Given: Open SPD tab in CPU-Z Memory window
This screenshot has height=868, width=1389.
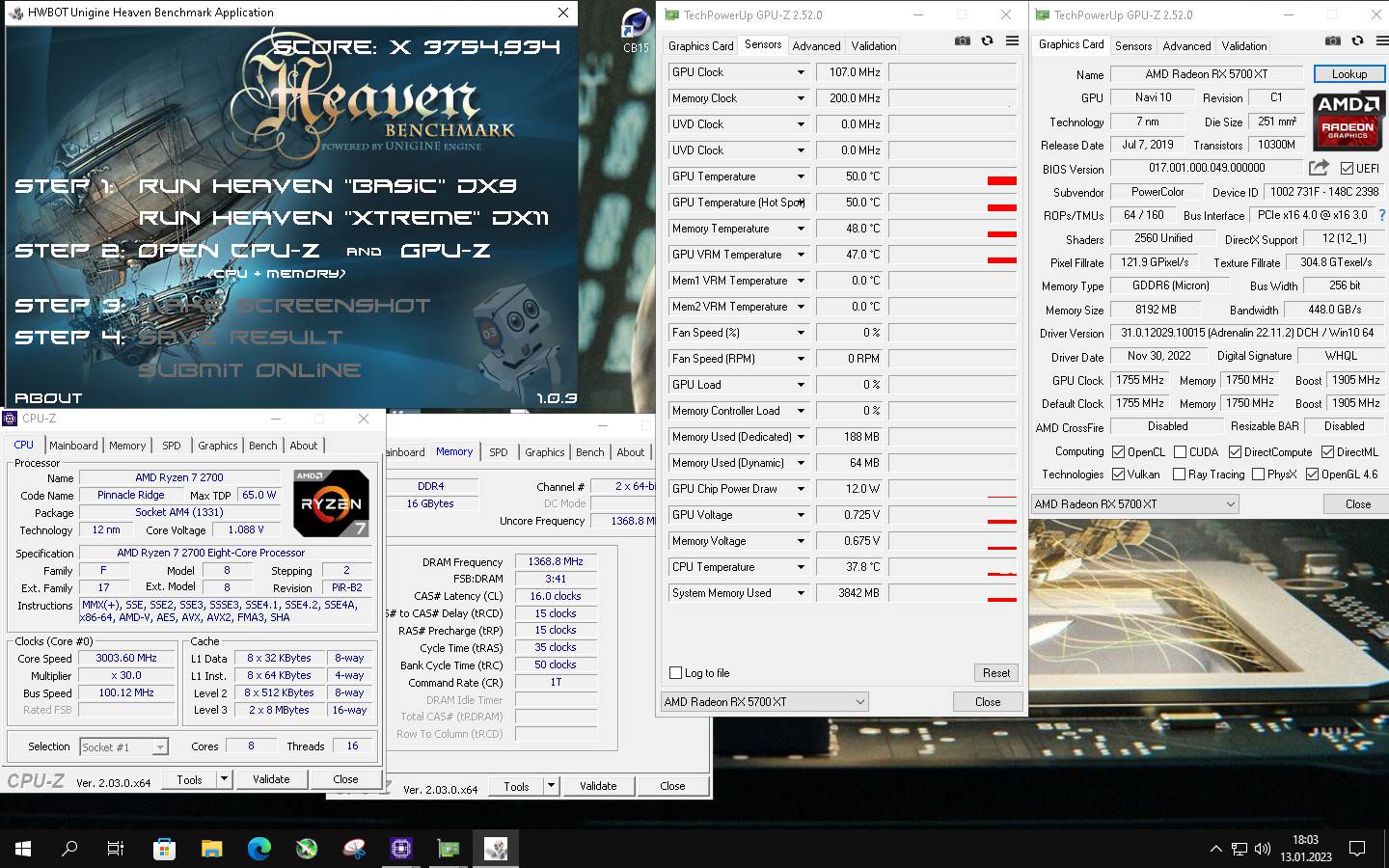Looking at the screenshot, I should (499, 452).
